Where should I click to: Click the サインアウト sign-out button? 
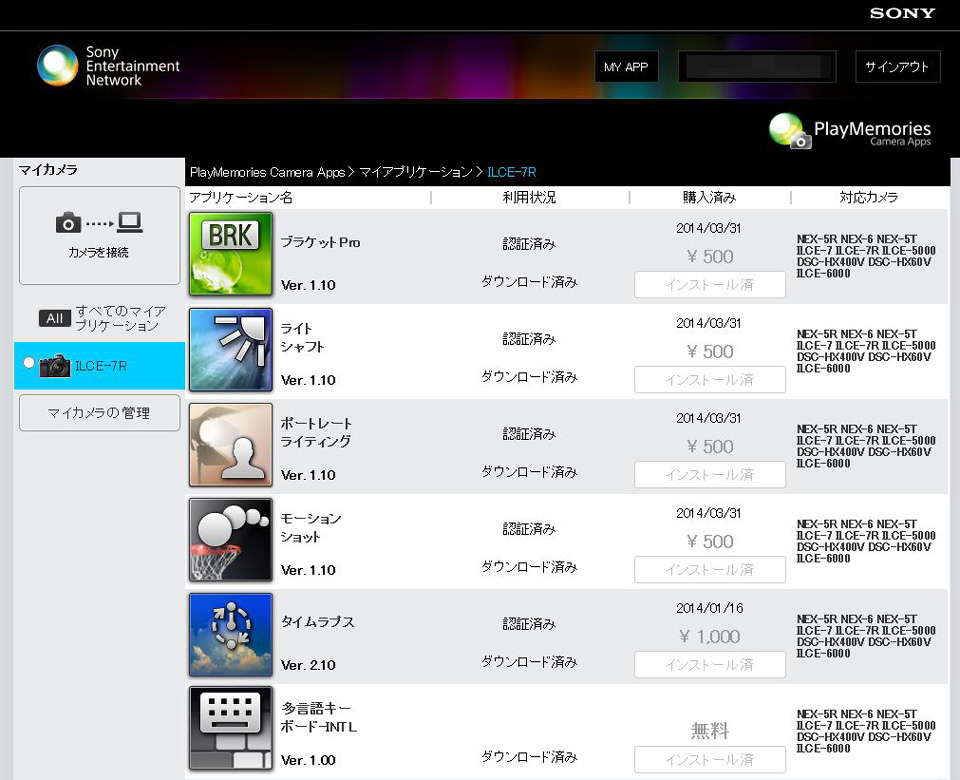click(898, 67)
